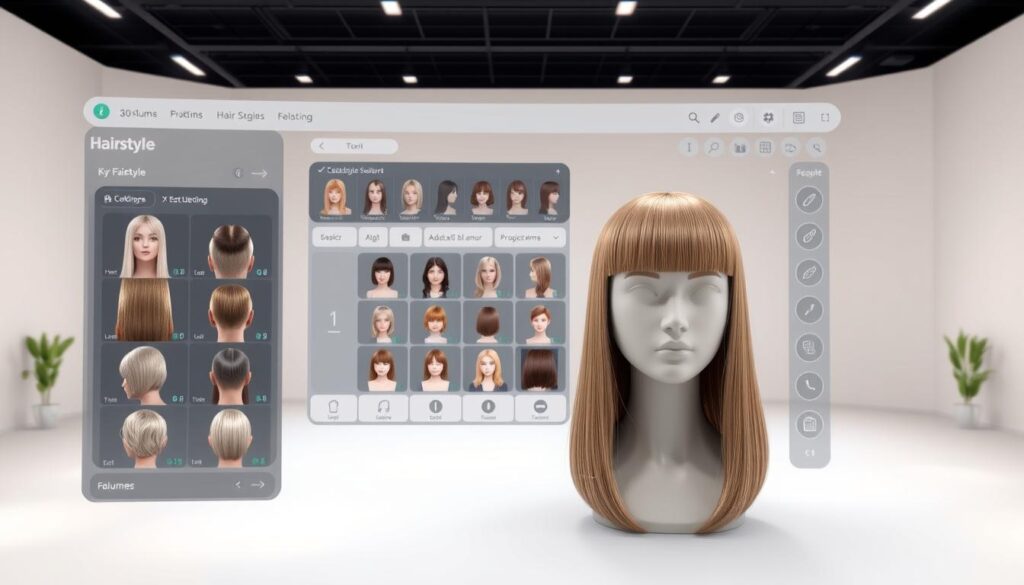1024x585 pixels.
Task: Click the minus circle button in the bottom action row
Action: [x=540, y=409]
